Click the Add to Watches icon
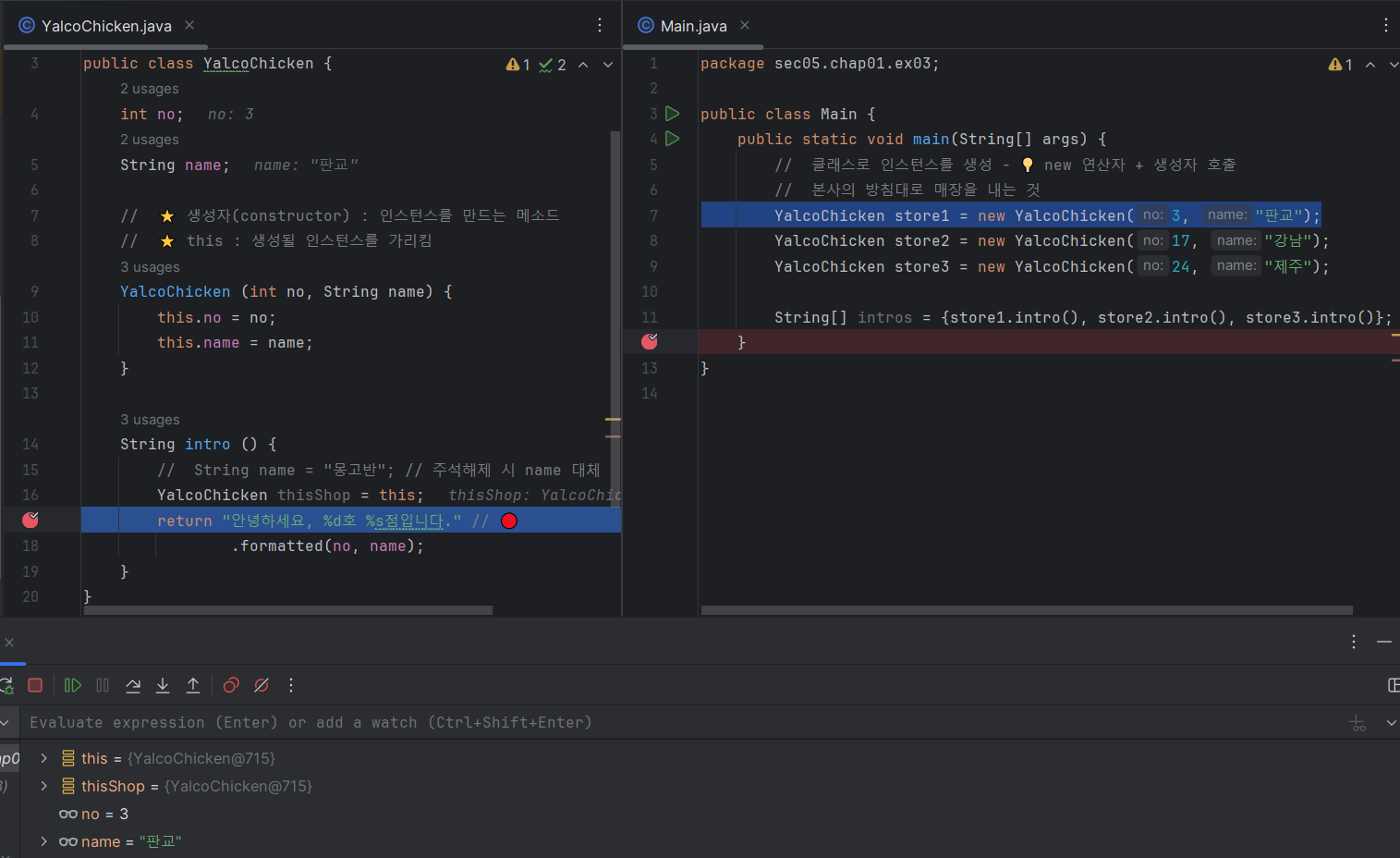 point(1357,723)
